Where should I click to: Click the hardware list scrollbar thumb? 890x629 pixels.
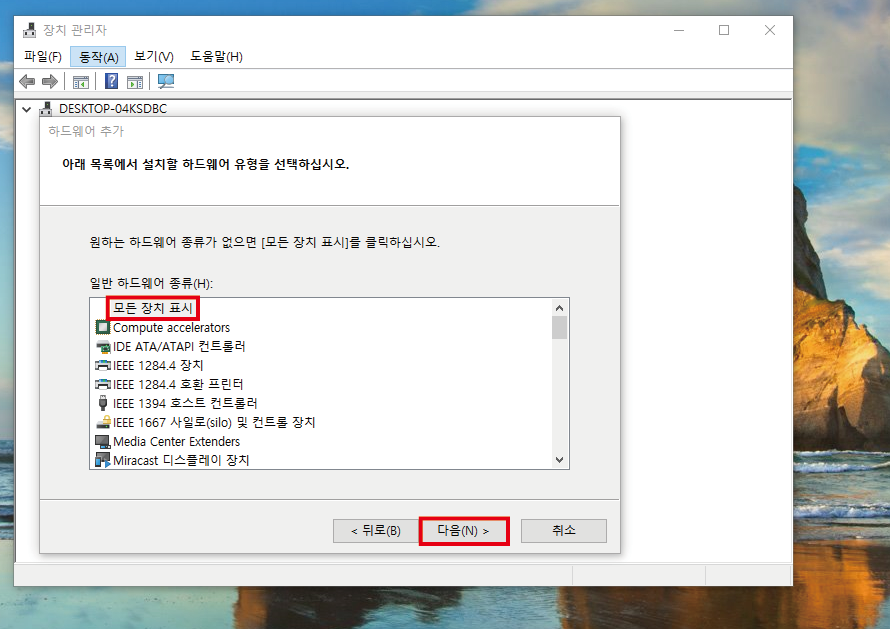[x=560, y=328]
